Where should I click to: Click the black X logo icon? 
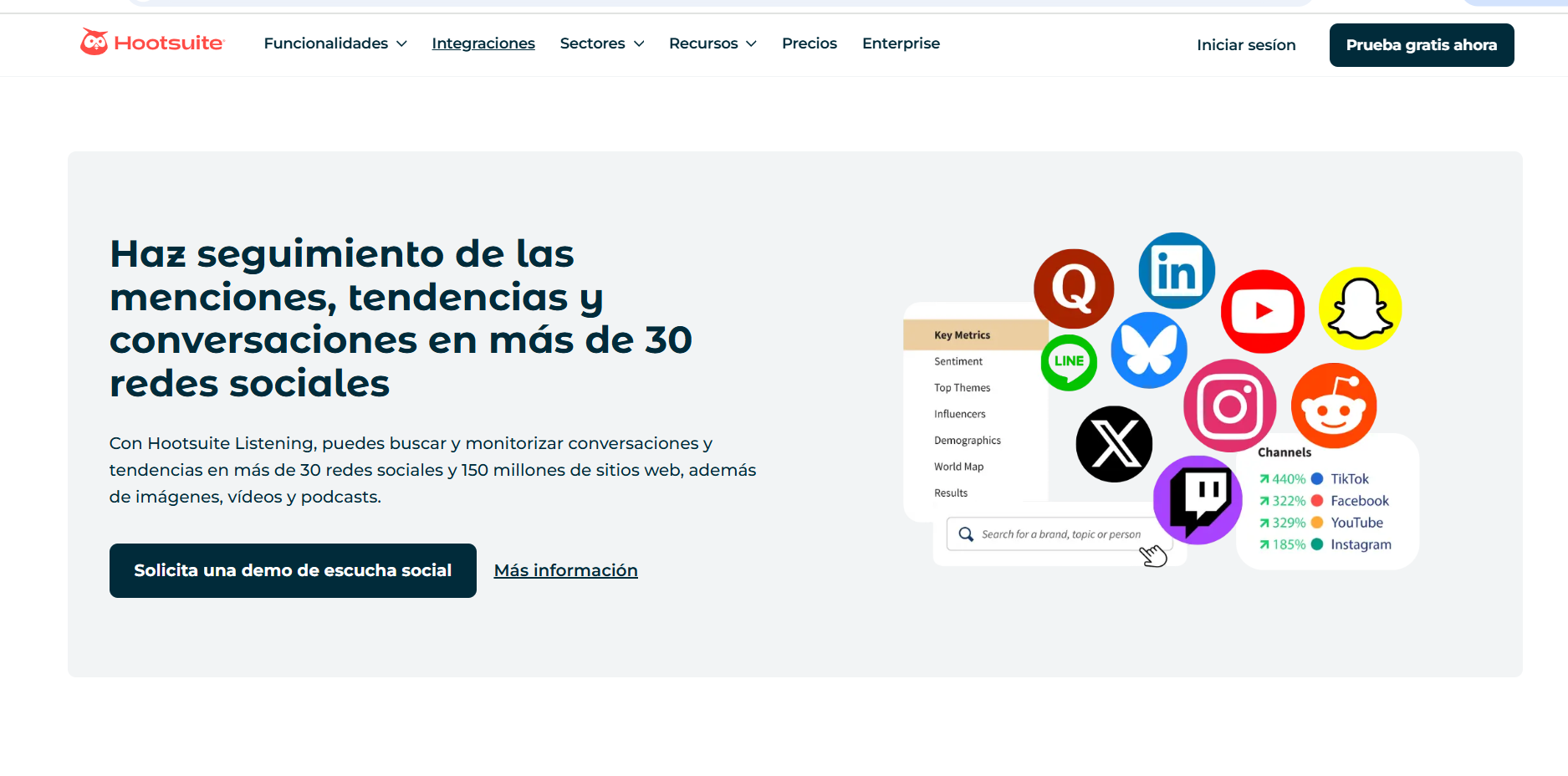click(x=1114, y=444)
